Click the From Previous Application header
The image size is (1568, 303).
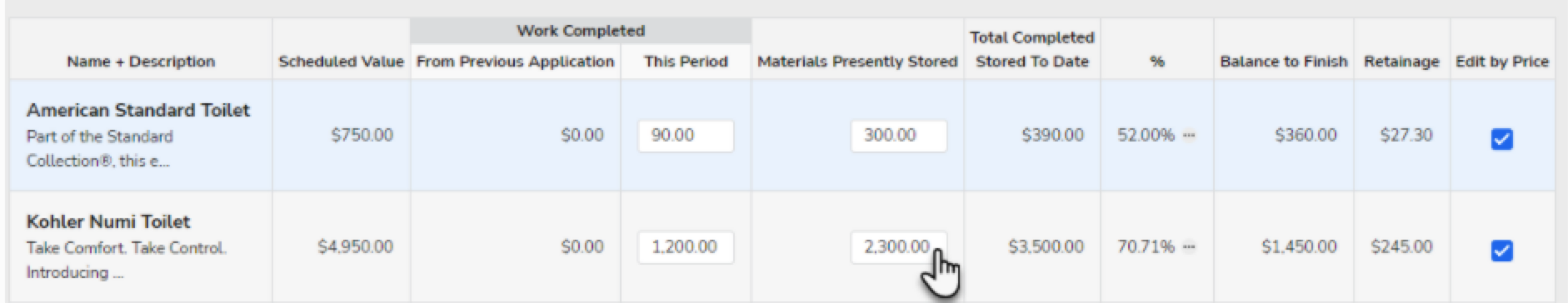tap(515, 62)
